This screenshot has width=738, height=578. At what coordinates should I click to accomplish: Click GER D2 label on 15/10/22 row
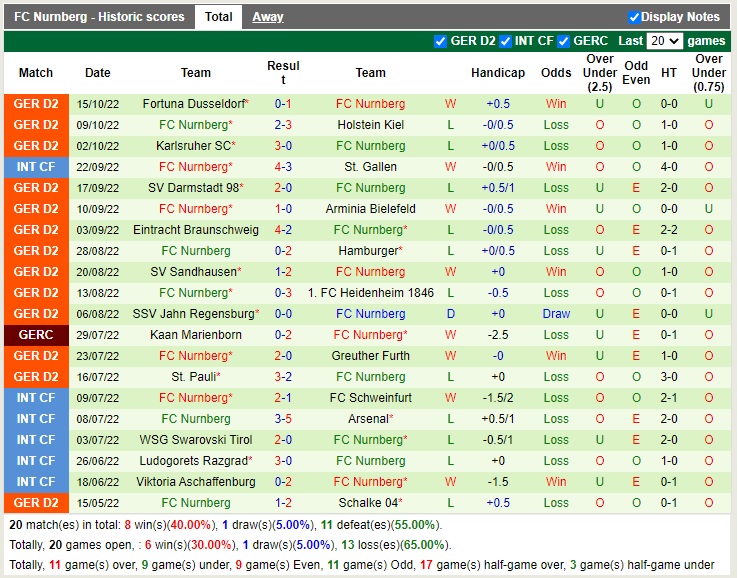coord(36,104)
